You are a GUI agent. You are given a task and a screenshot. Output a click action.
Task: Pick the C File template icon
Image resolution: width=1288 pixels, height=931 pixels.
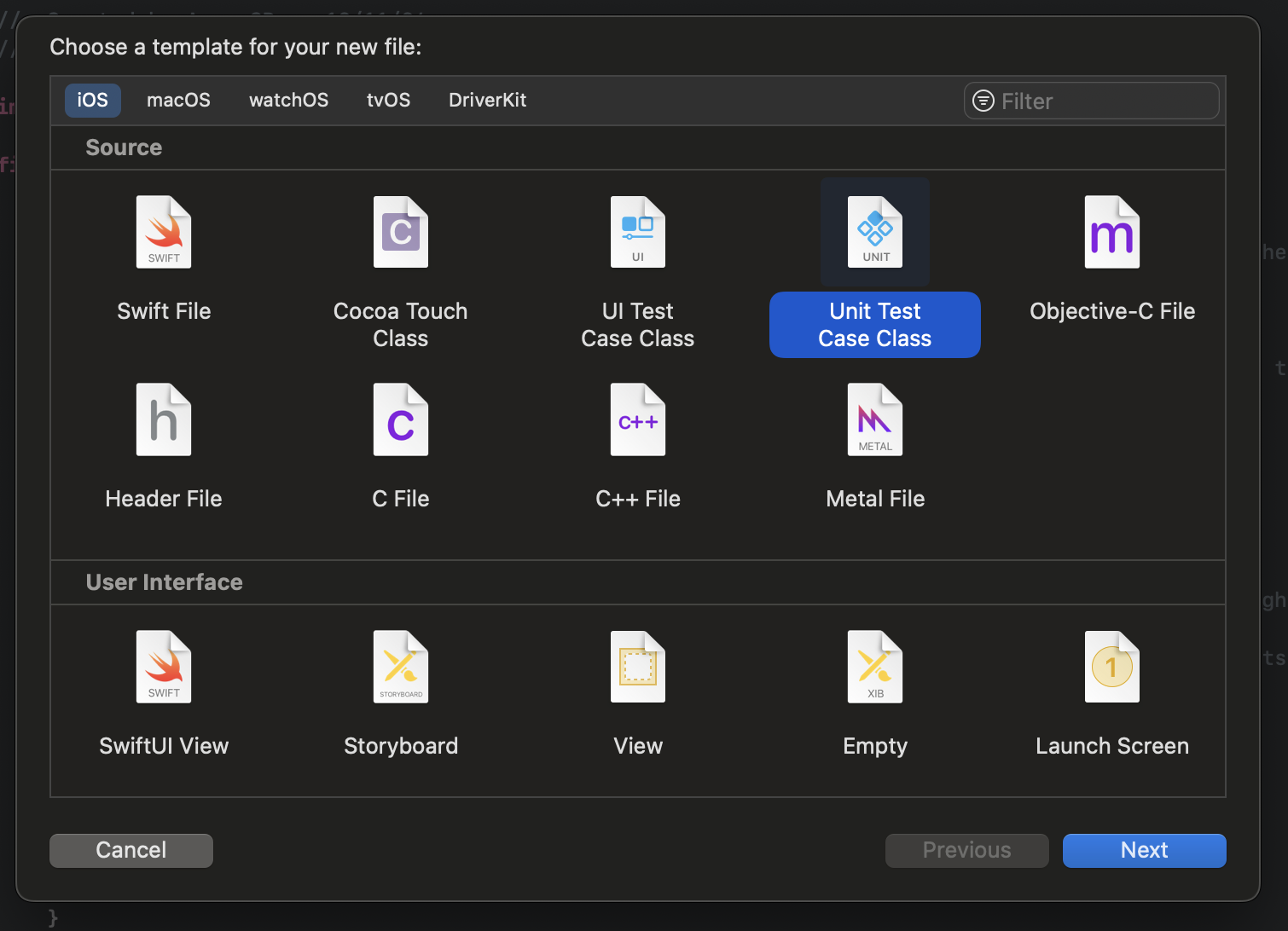(401, 419)
